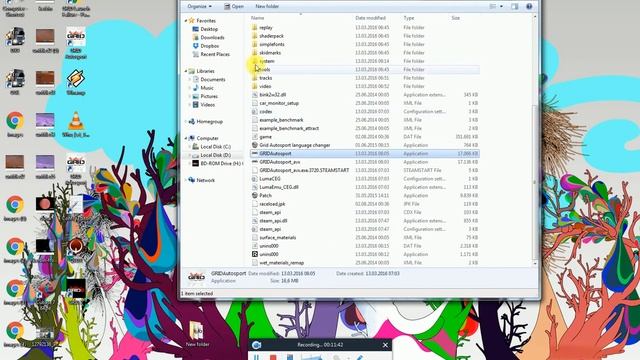640x360 pixels.
Task: Select Network icon in navigation pane
Action: [x=191, y=180]
